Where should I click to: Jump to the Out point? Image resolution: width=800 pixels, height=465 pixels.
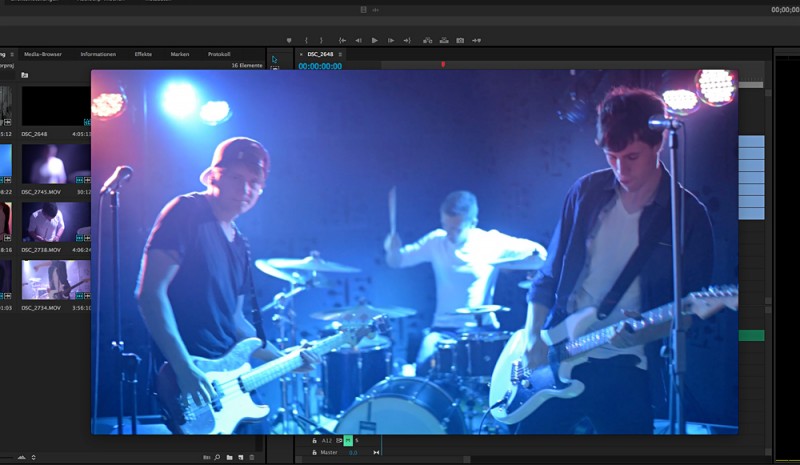point(407,40)
